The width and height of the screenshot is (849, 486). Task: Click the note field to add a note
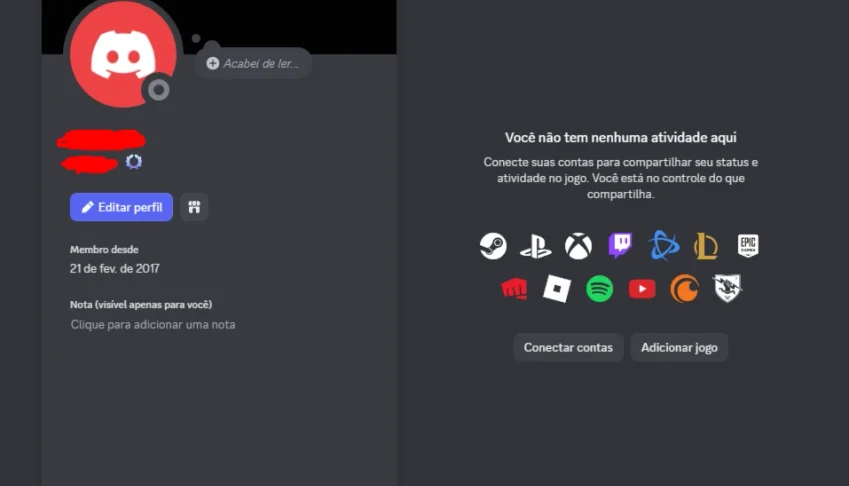point(153,325)
